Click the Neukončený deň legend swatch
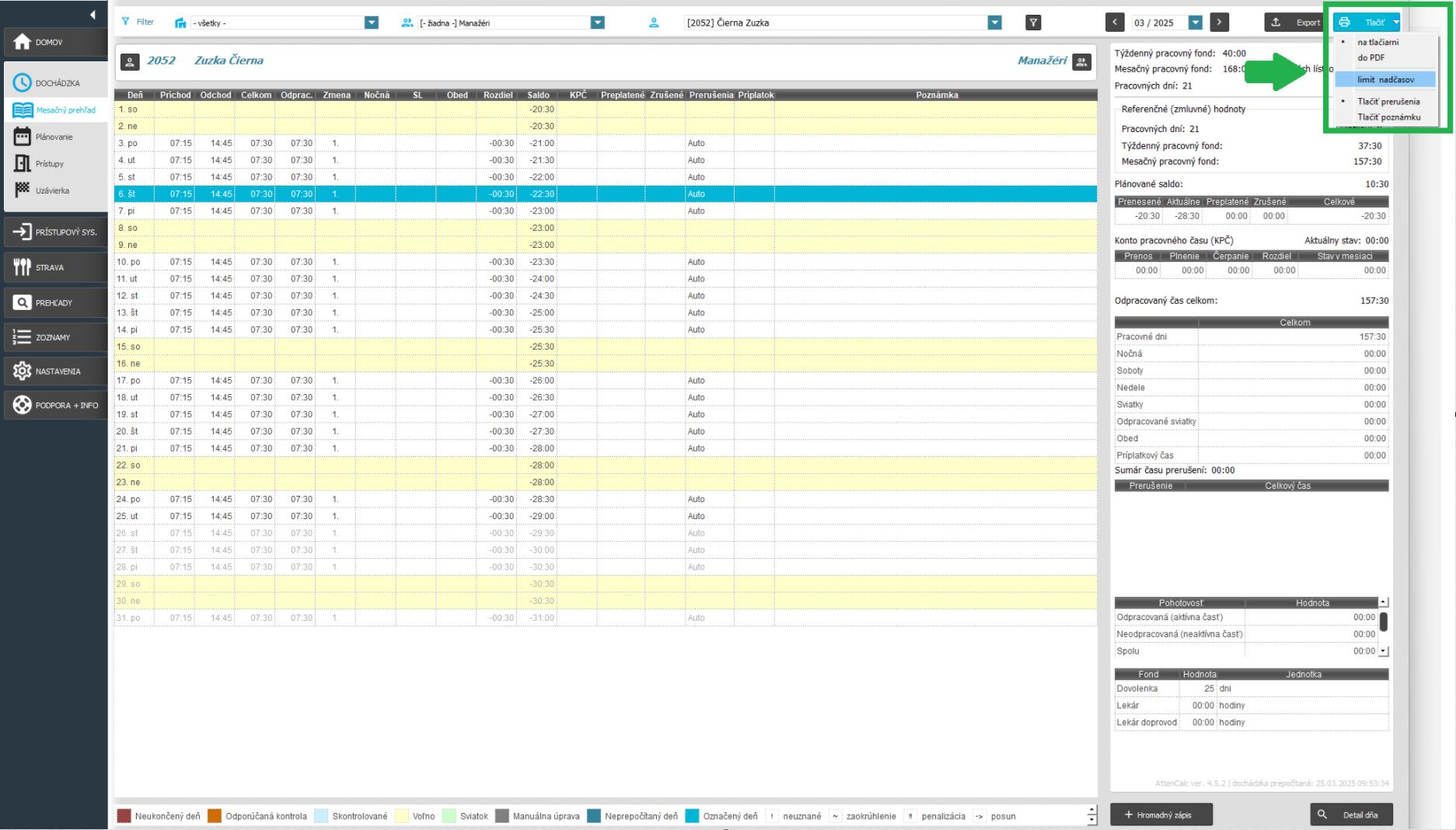 (124, 816)
